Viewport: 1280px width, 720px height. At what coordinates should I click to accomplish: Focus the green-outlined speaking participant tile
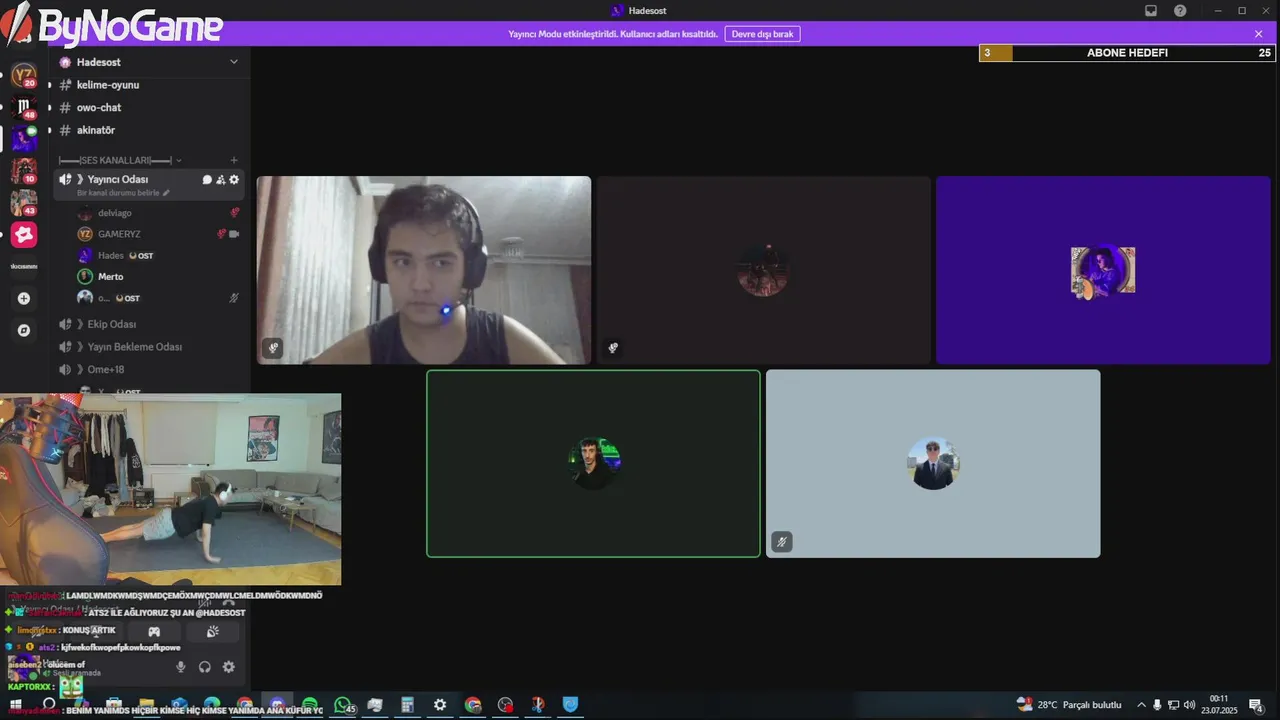pyautogui.click(x=594, y=464)
